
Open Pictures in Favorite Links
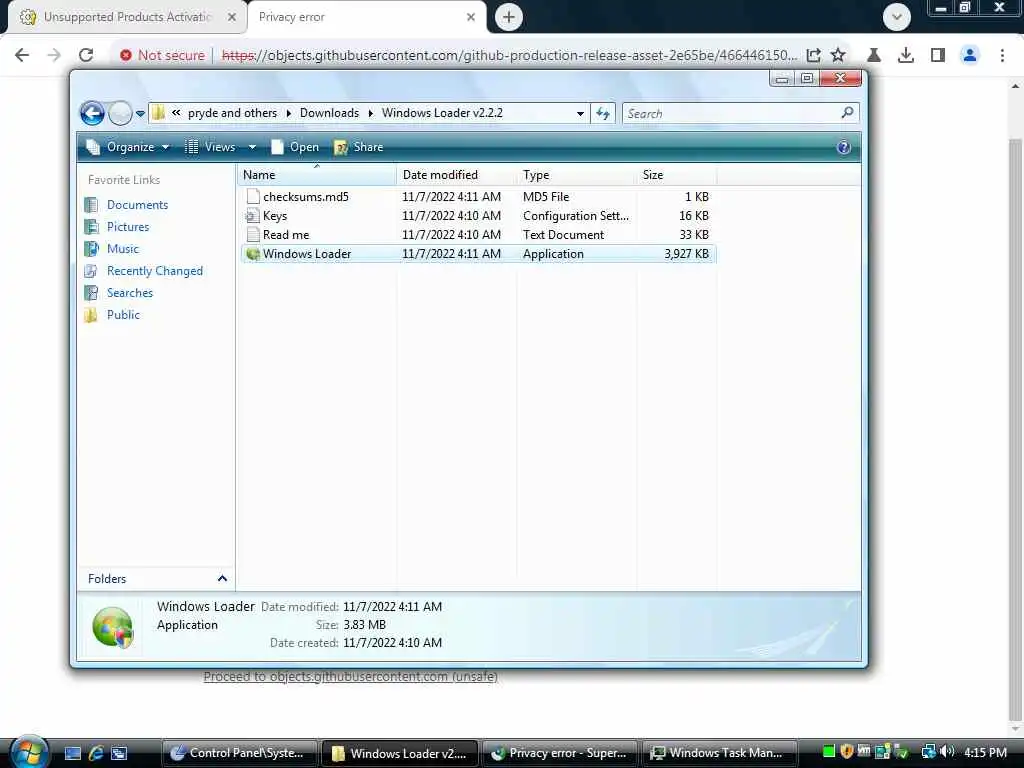128,227
